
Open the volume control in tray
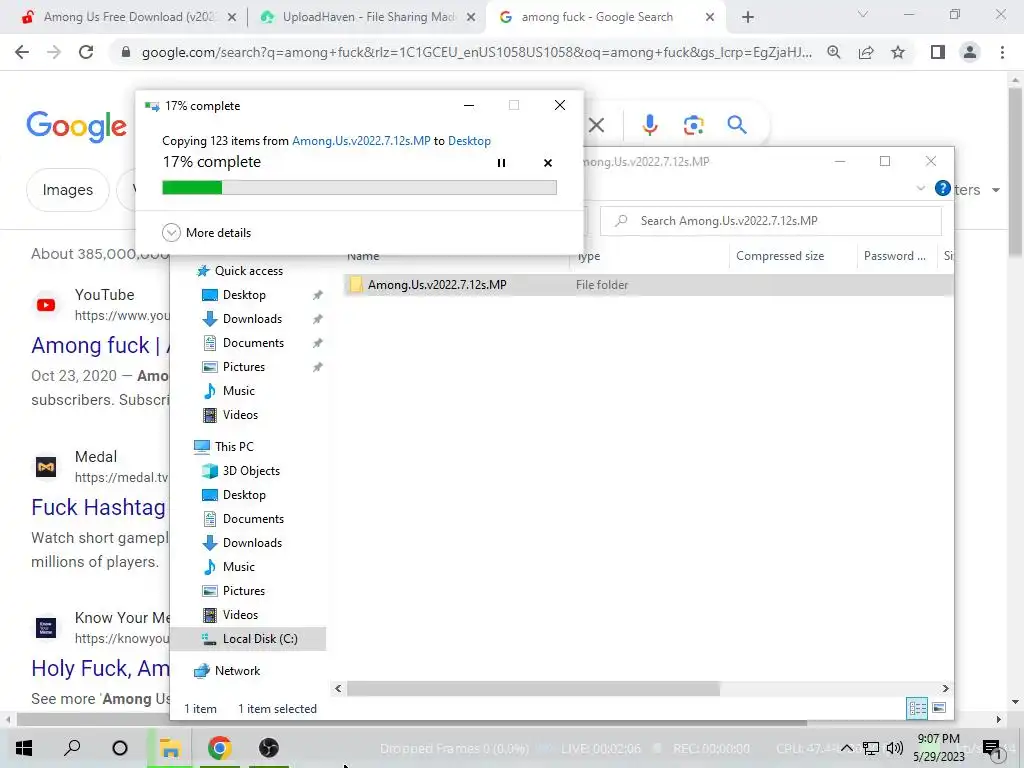[895, 748]
